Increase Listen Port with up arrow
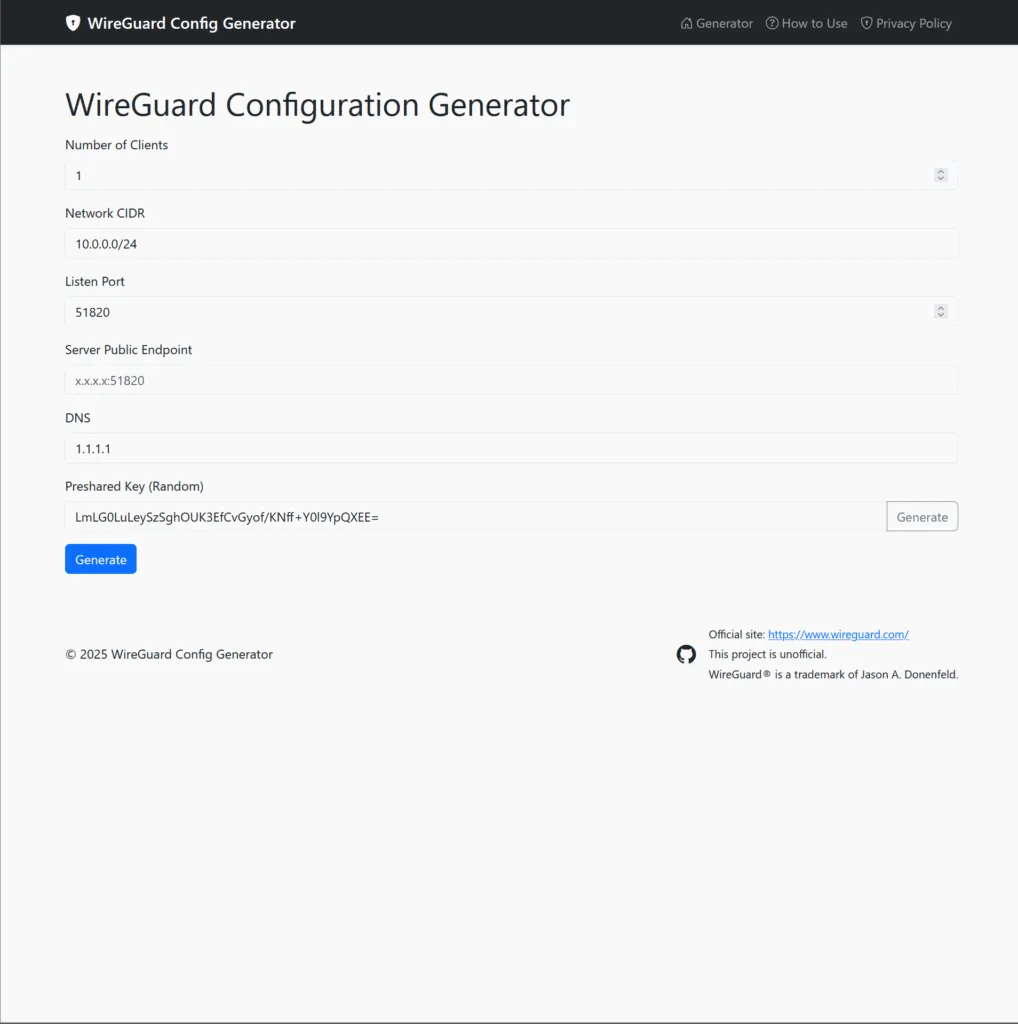 coord(940,308)
